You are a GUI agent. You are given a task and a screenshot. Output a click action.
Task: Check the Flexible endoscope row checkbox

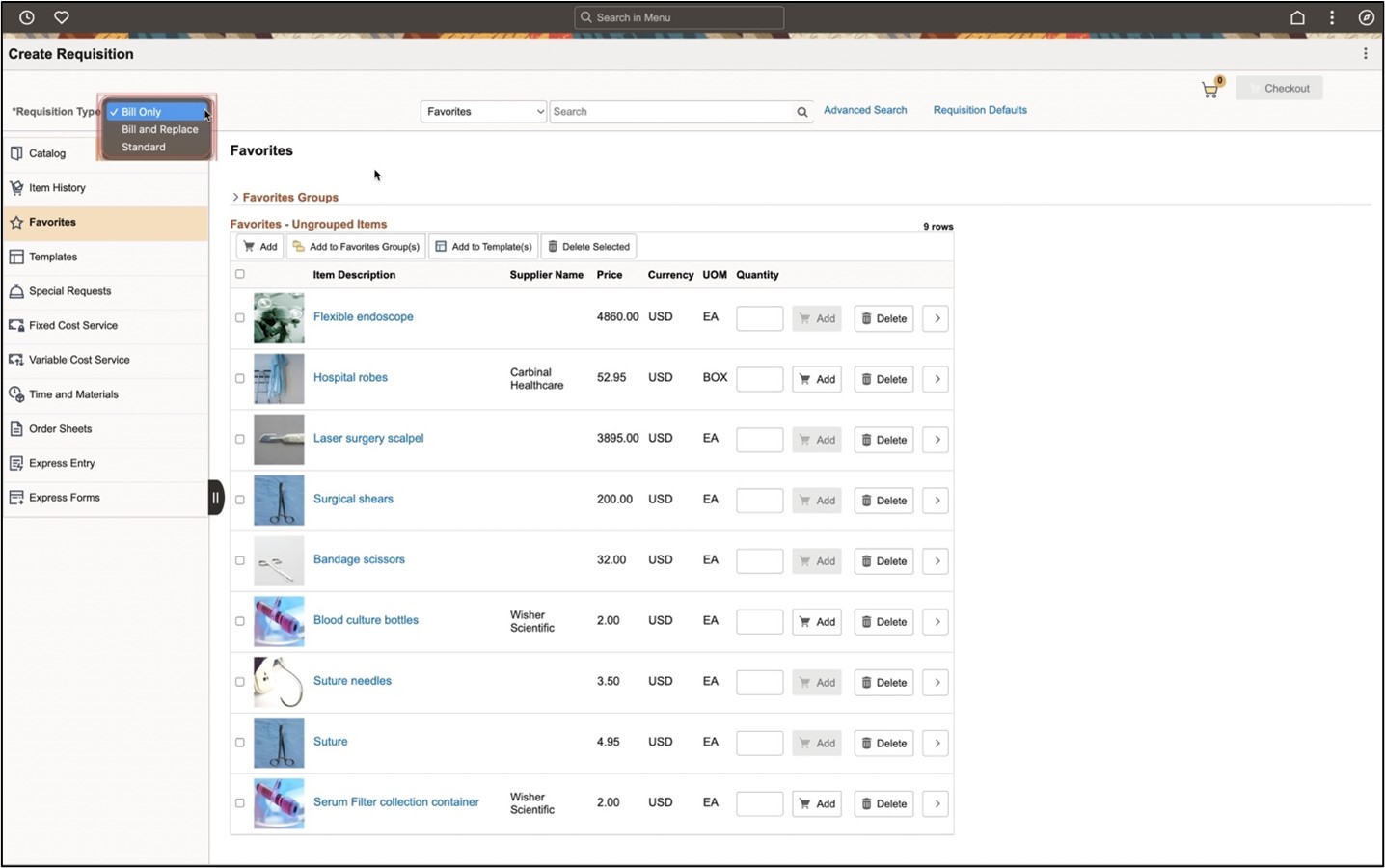click(x=240, y=317)
